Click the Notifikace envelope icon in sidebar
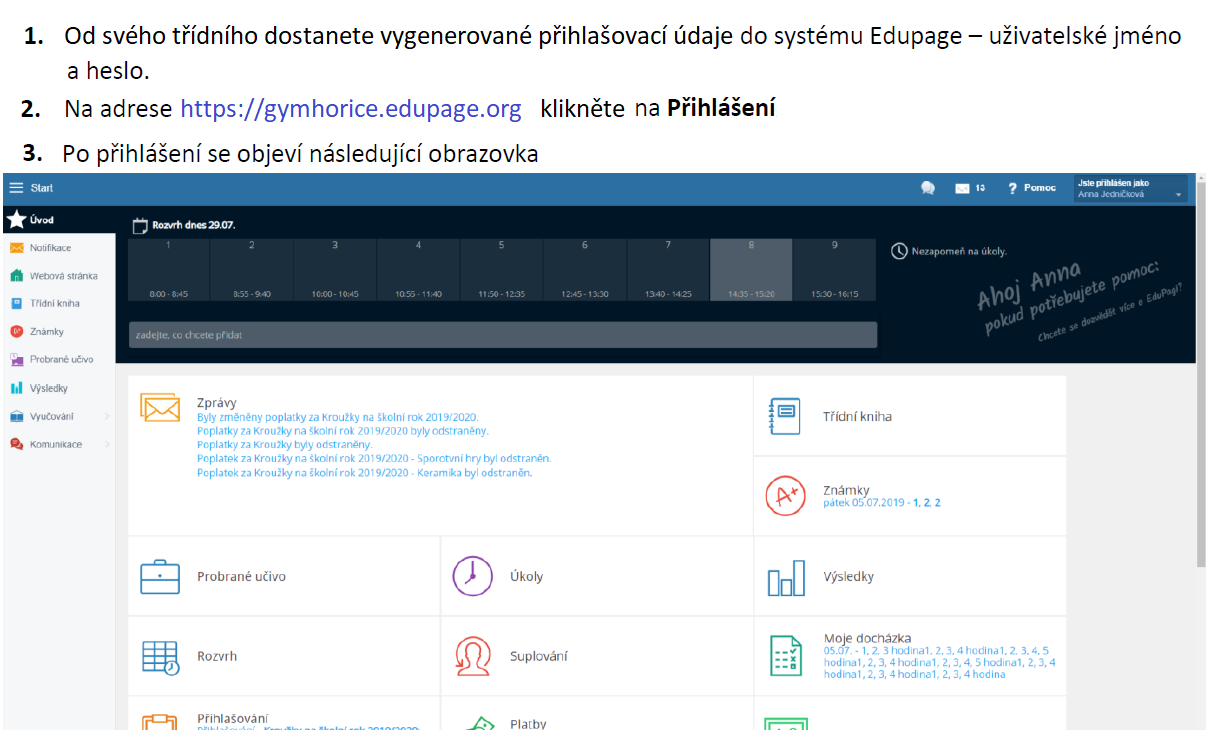Viewport: 1206px width, 730px height. (x=16, y=248)
